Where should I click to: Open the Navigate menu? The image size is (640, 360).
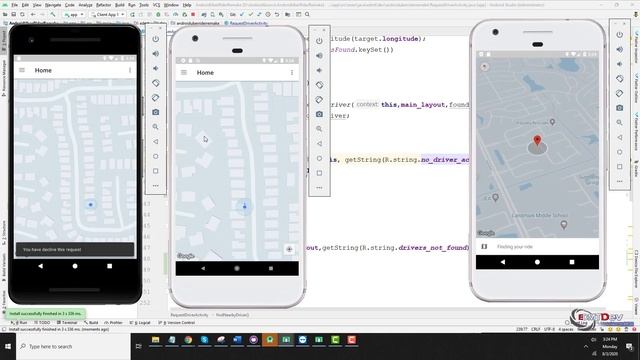click(53, 5)
